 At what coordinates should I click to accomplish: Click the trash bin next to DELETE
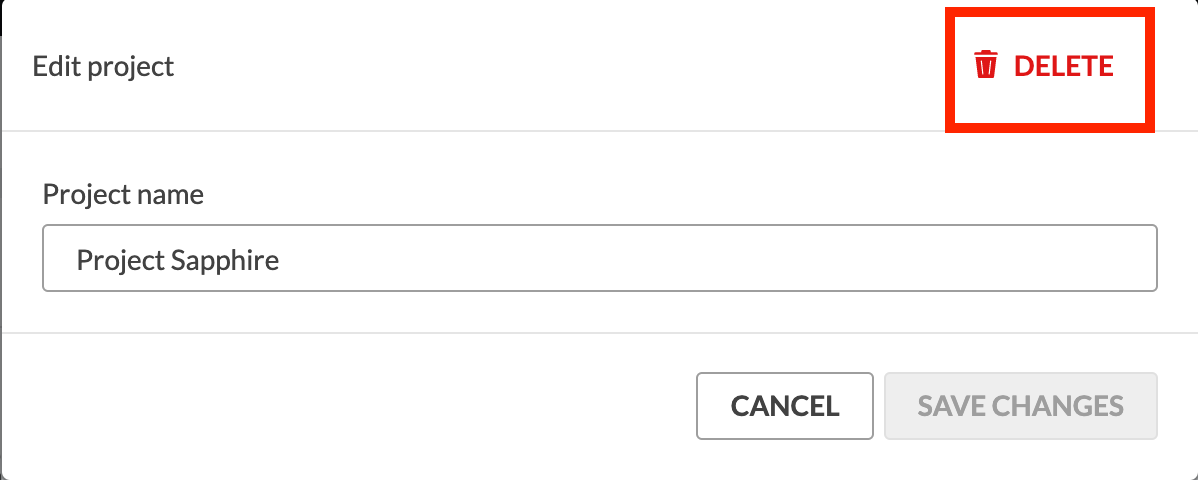click(x=986, y=65)
